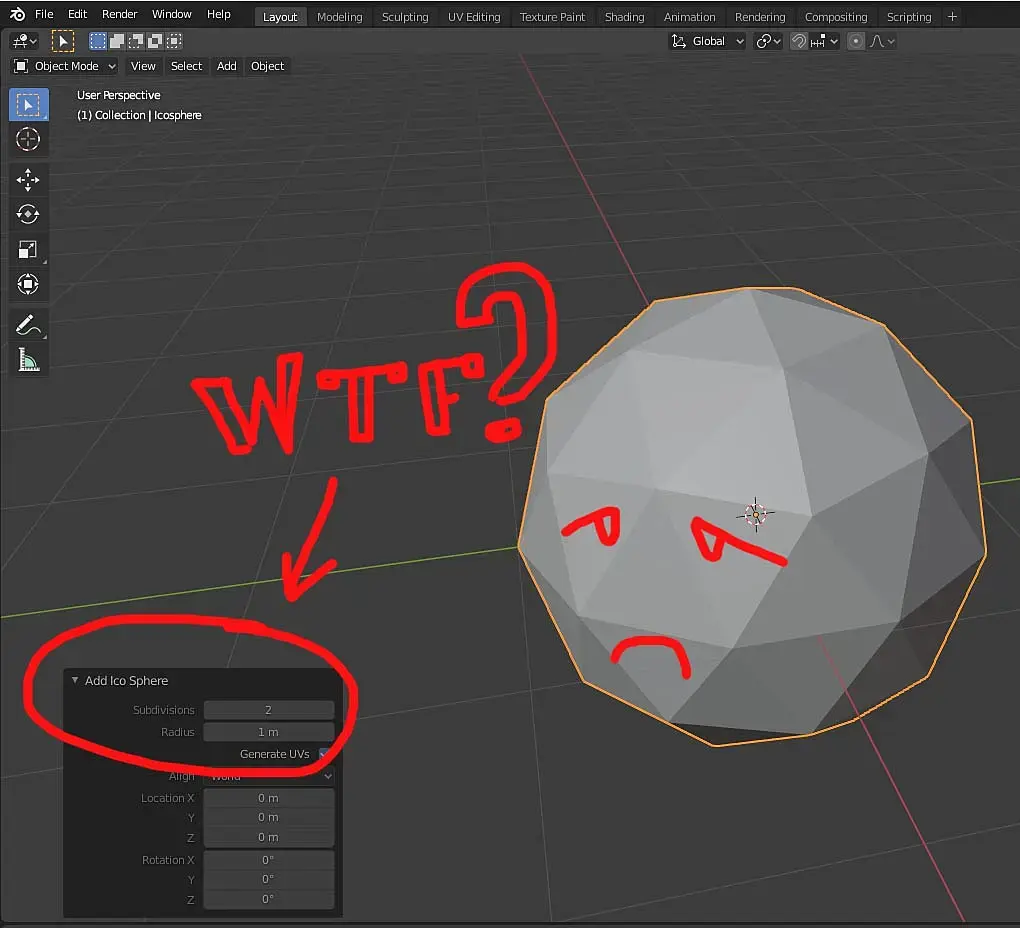Click the Icosphere object in the viewport

(752, 517)
